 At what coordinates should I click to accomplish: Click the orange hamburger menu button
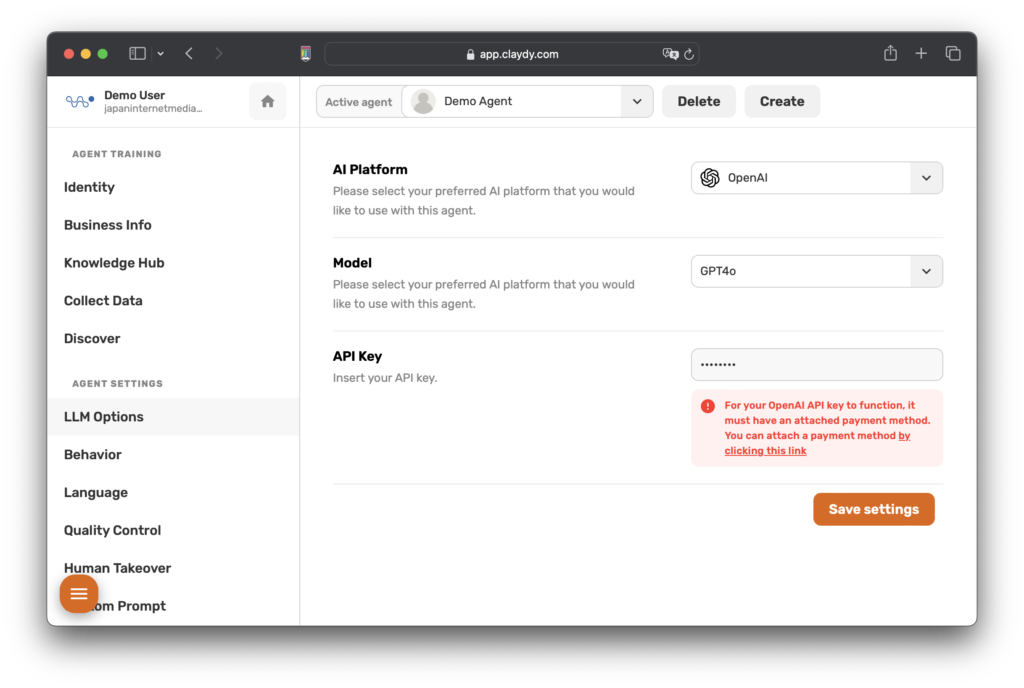tap(79, 594)
